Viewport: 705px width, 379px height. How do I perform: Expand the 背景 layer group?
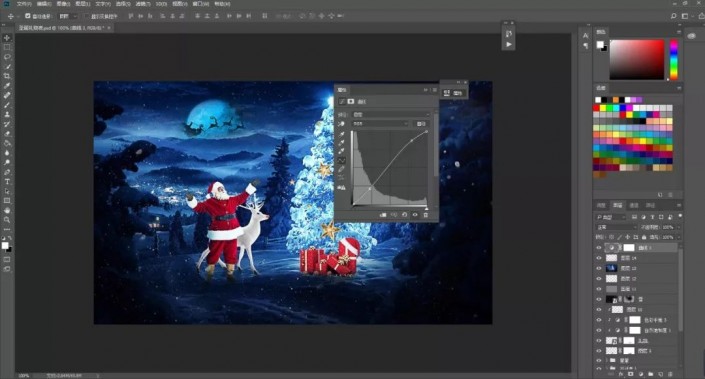click(607, 361)
